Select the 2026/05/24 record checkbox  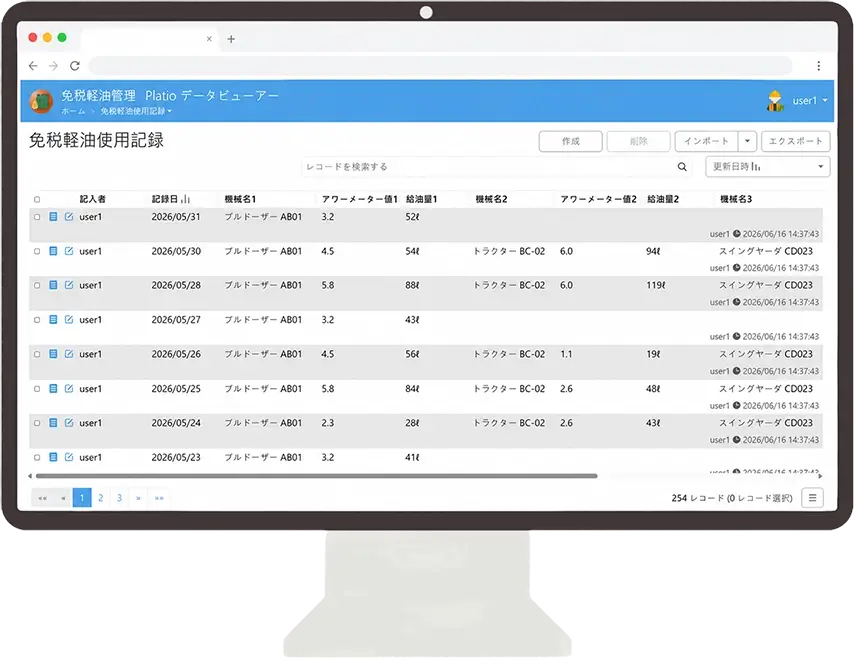tap(37, 423)
